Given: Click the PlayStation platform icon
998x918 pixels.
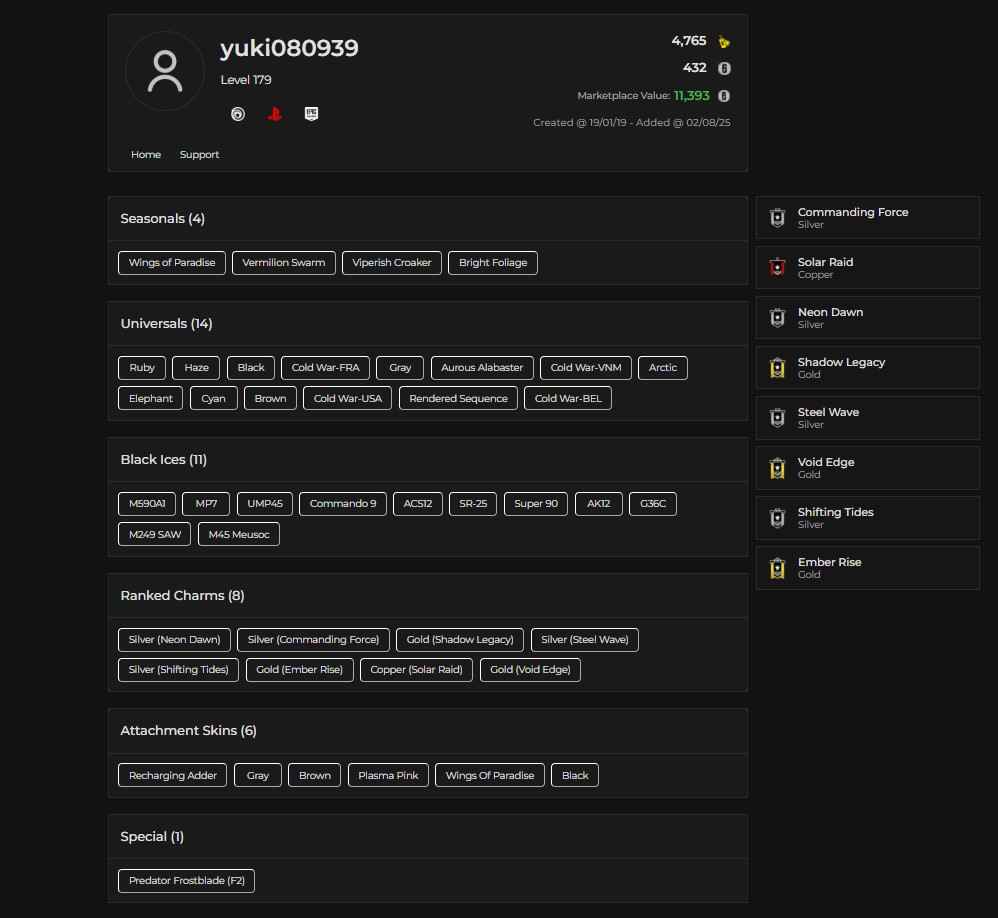Looking at the screenshot, I should pyautogui.click(x=274, y=113).
